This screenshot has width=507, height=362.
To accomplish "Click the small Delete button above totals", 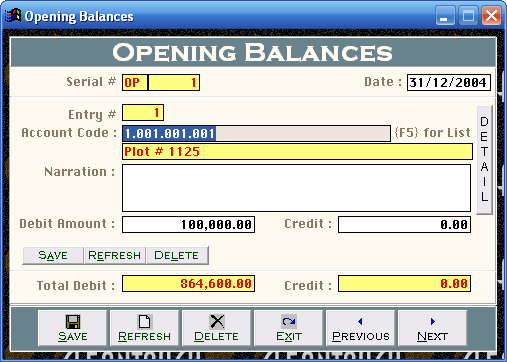I will click(x=177, y=255).
